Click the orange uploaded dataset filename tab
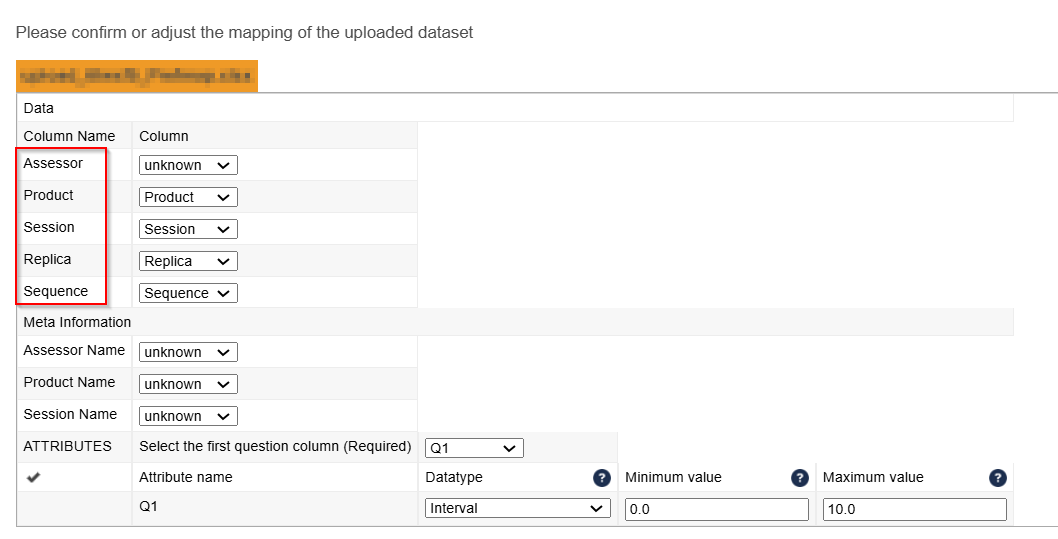This screenshot has width=1058, height=539. [137, 76]
